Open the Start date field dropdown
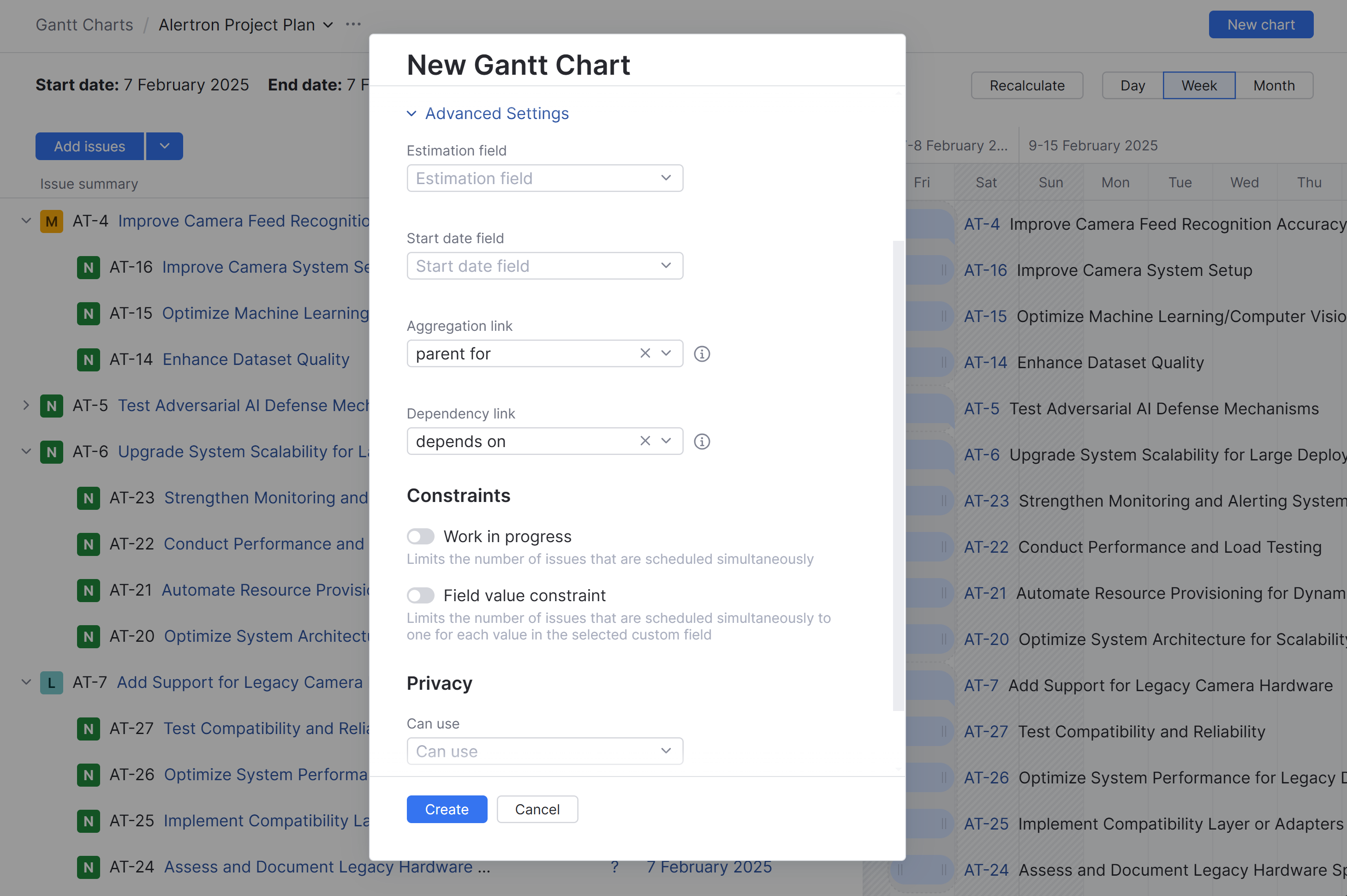 point(544,266)
